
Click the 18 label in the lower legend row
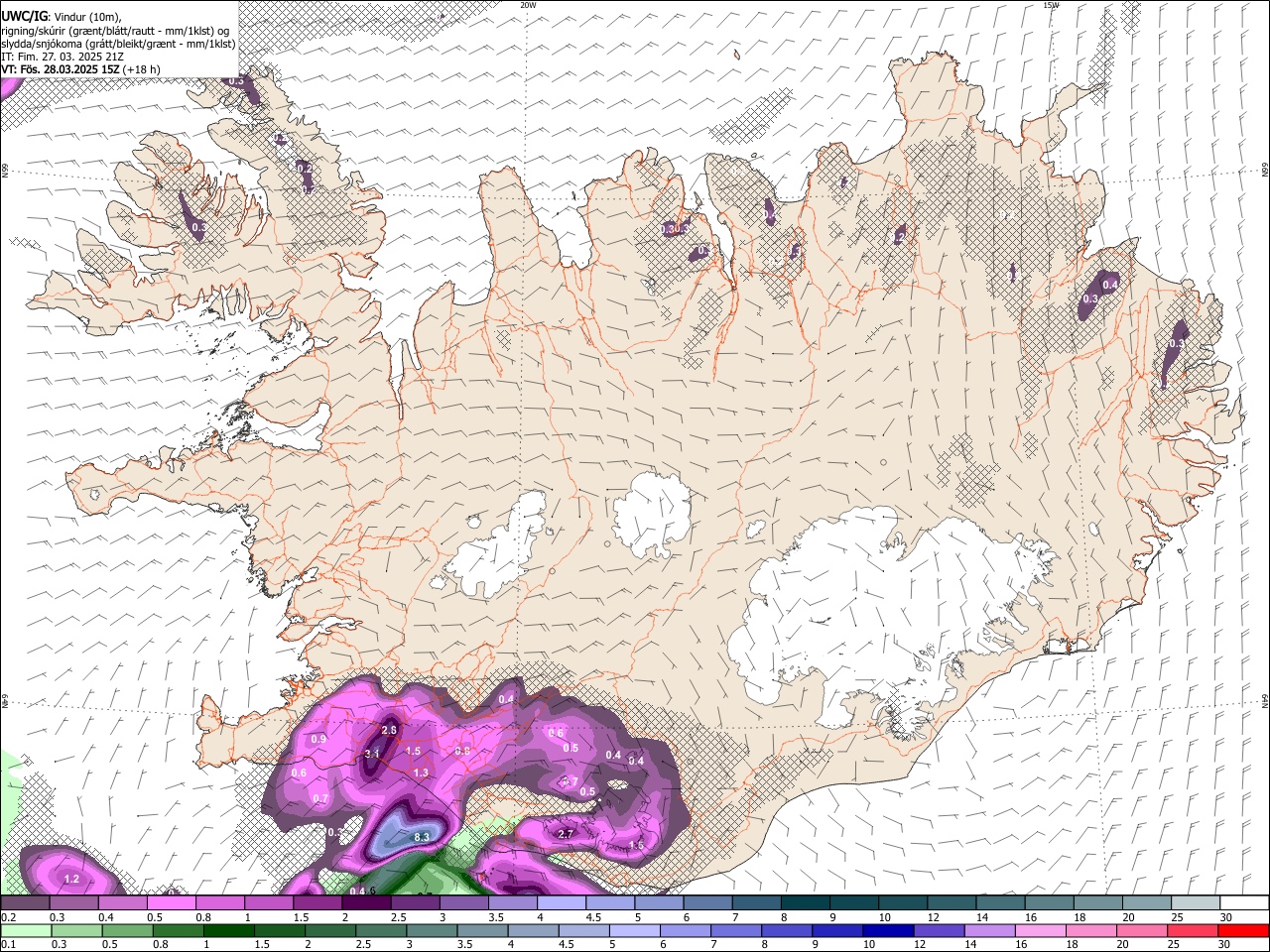1073,944
